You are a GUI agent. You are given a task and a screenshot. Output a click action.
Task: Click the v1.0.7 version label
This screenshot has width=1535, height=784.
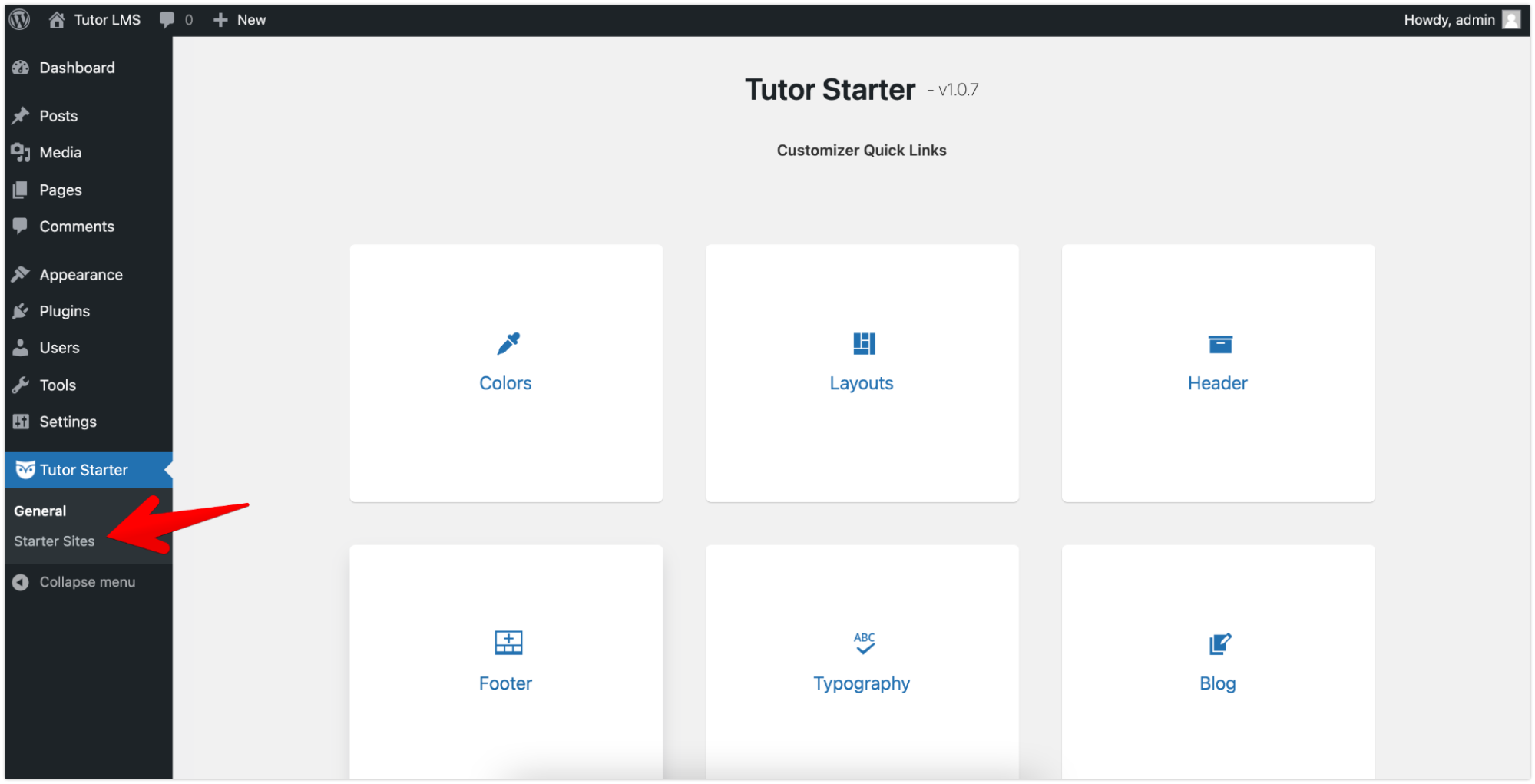point(958,90)
